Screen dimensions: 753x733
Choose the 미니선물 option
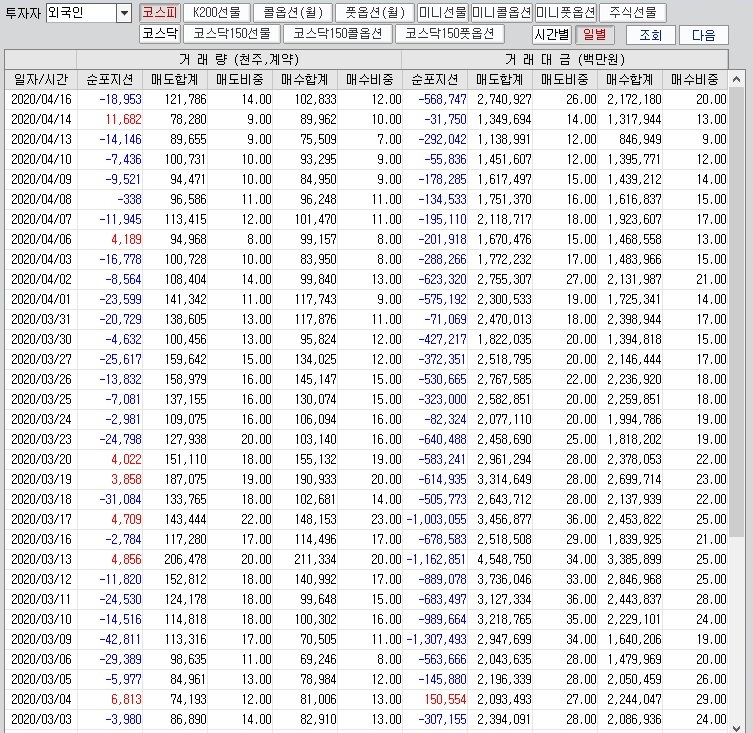(442, 13)
